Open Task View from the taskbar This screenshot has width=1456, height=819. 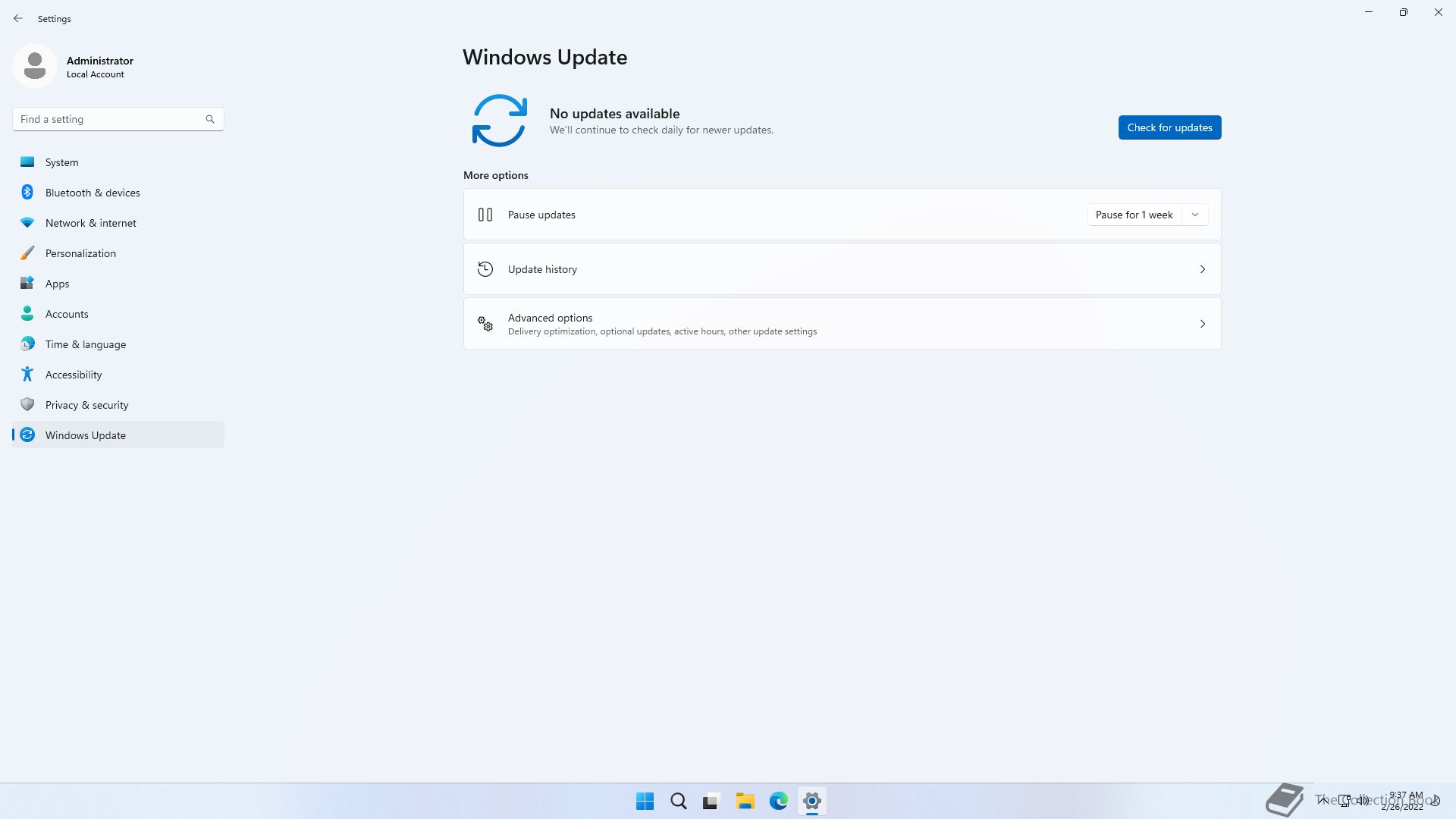pyautogui.click(x=711, y=801)
